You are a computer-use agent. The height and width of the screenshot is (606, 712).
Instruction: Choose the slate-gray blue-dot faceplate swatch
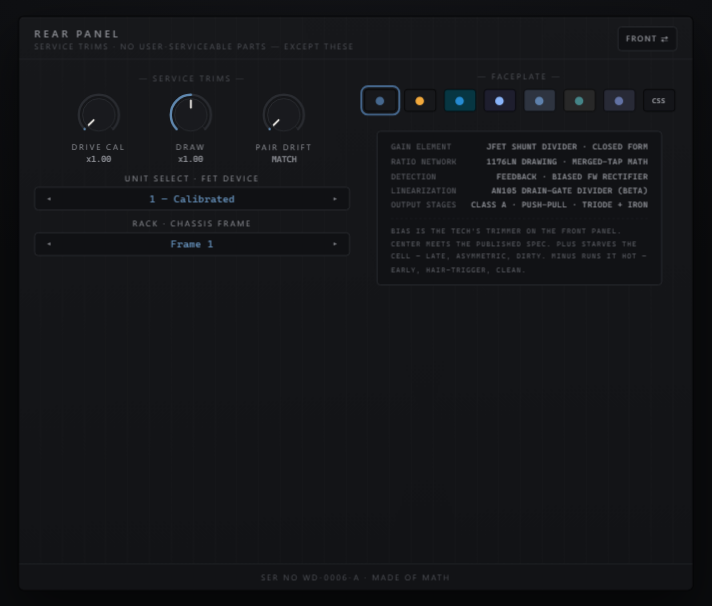pos(539,101)
